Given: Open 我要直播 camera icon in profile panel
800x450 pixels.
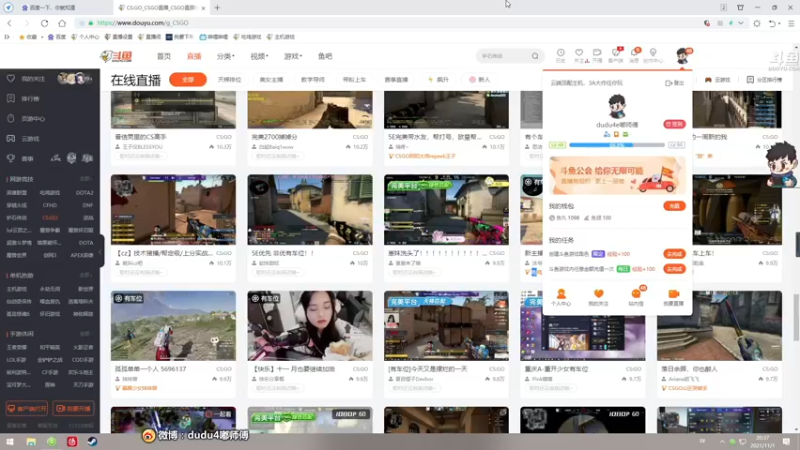Looking at the screenshot, I should pos(673,297).
